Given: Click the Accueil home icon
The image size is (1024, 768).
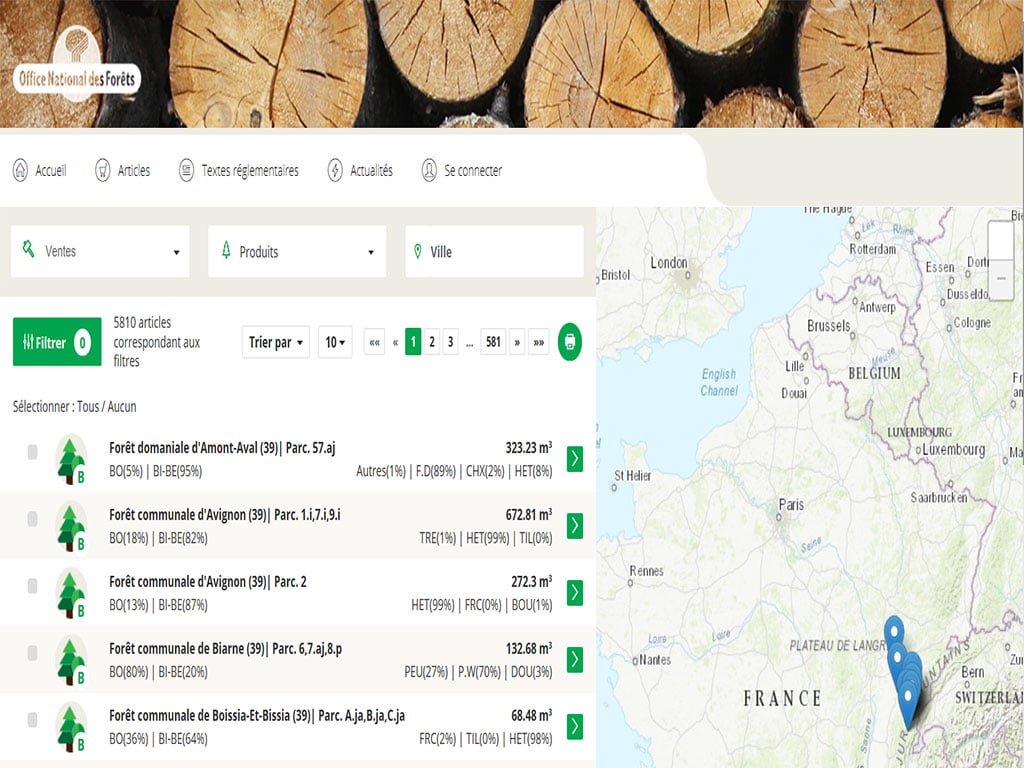Looking at the screenshot, I should 20,170.
